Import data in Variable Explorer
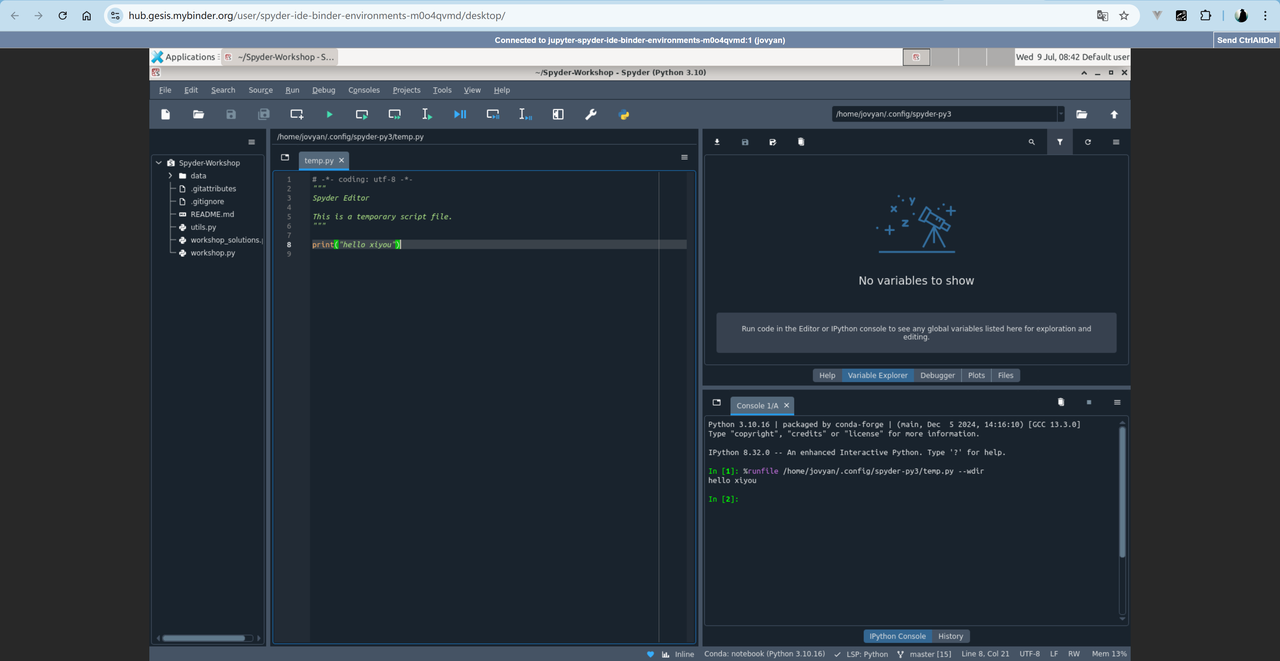The image size is (1280, 661). (717, 142)
